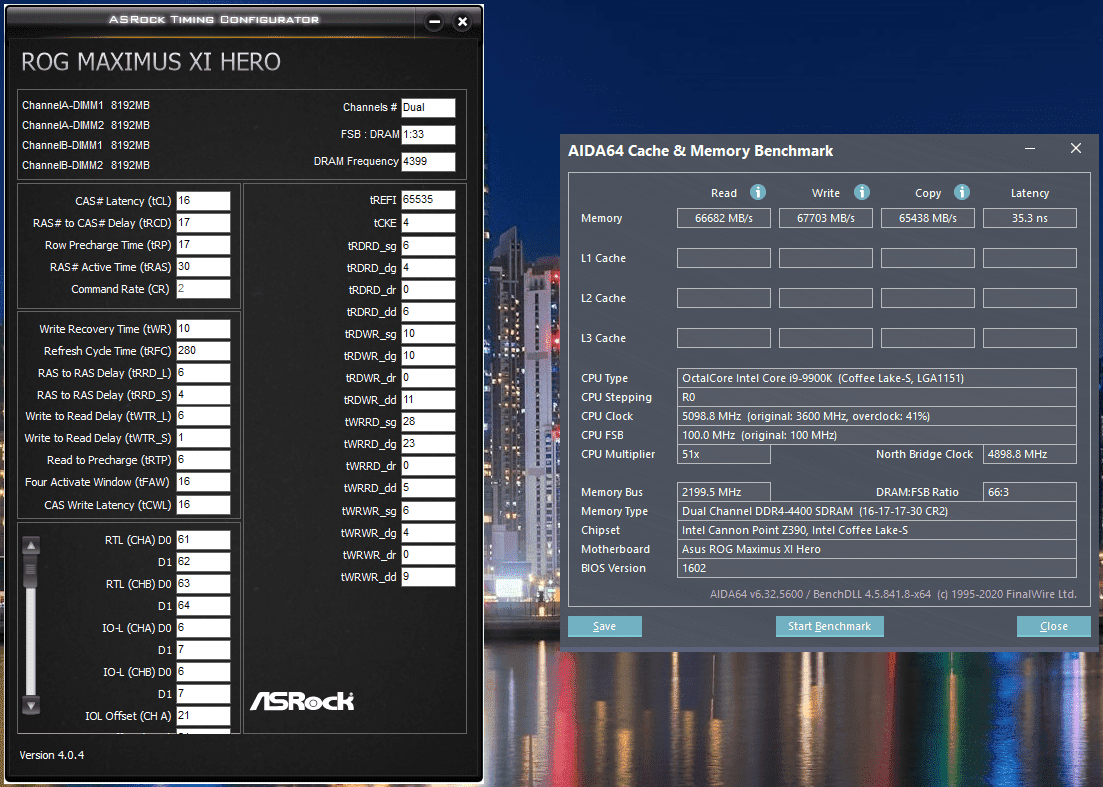Select the tRDWR_dd field

click(428, 400)
